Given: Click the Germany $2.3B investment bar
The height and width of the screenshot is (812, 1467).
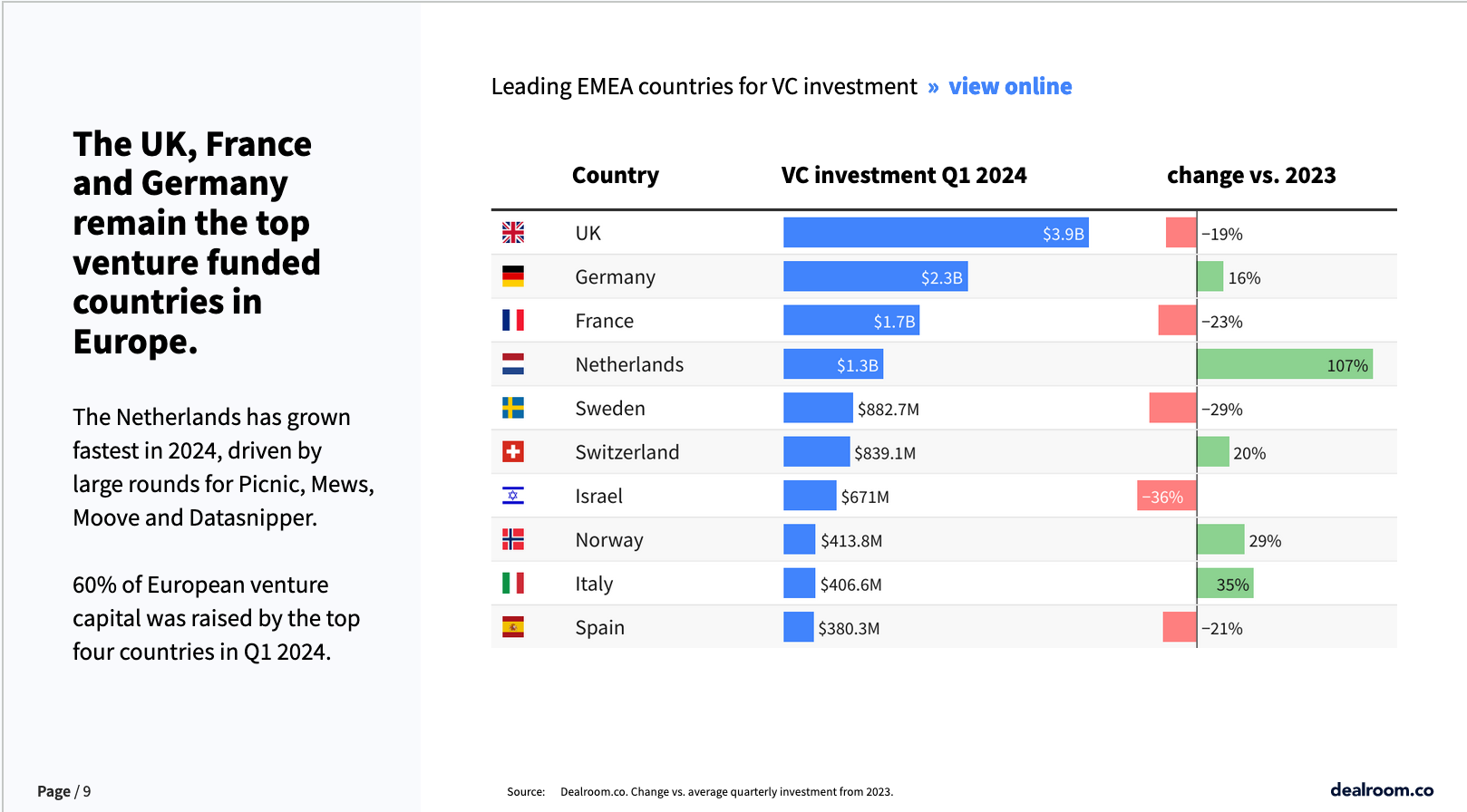Looking at the screenshot, I should coord(875,276).
